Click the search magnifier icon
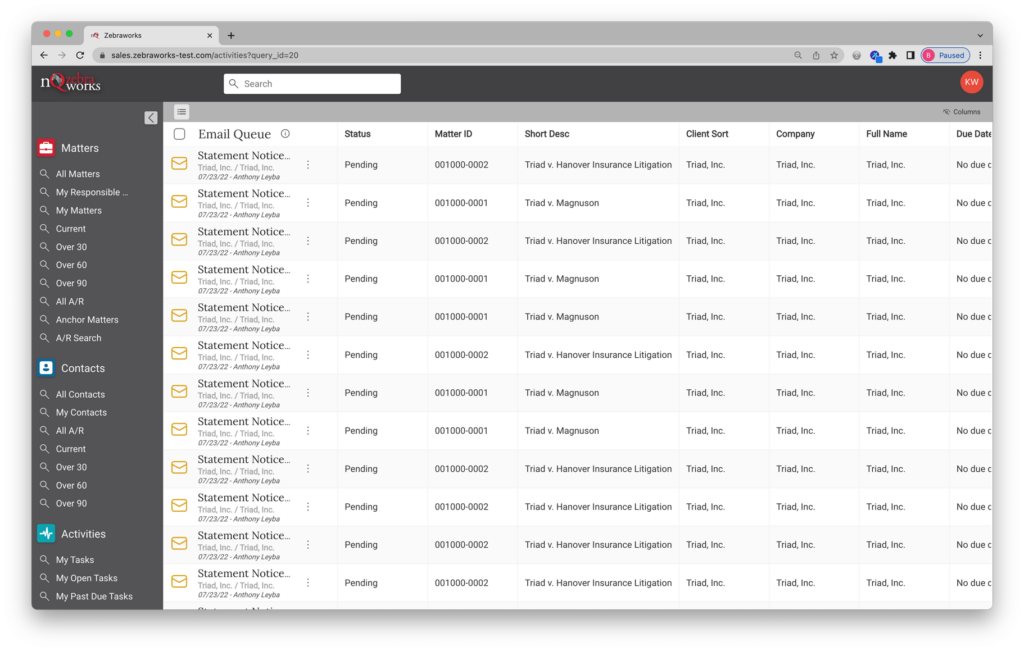 [x=236, y=83]
